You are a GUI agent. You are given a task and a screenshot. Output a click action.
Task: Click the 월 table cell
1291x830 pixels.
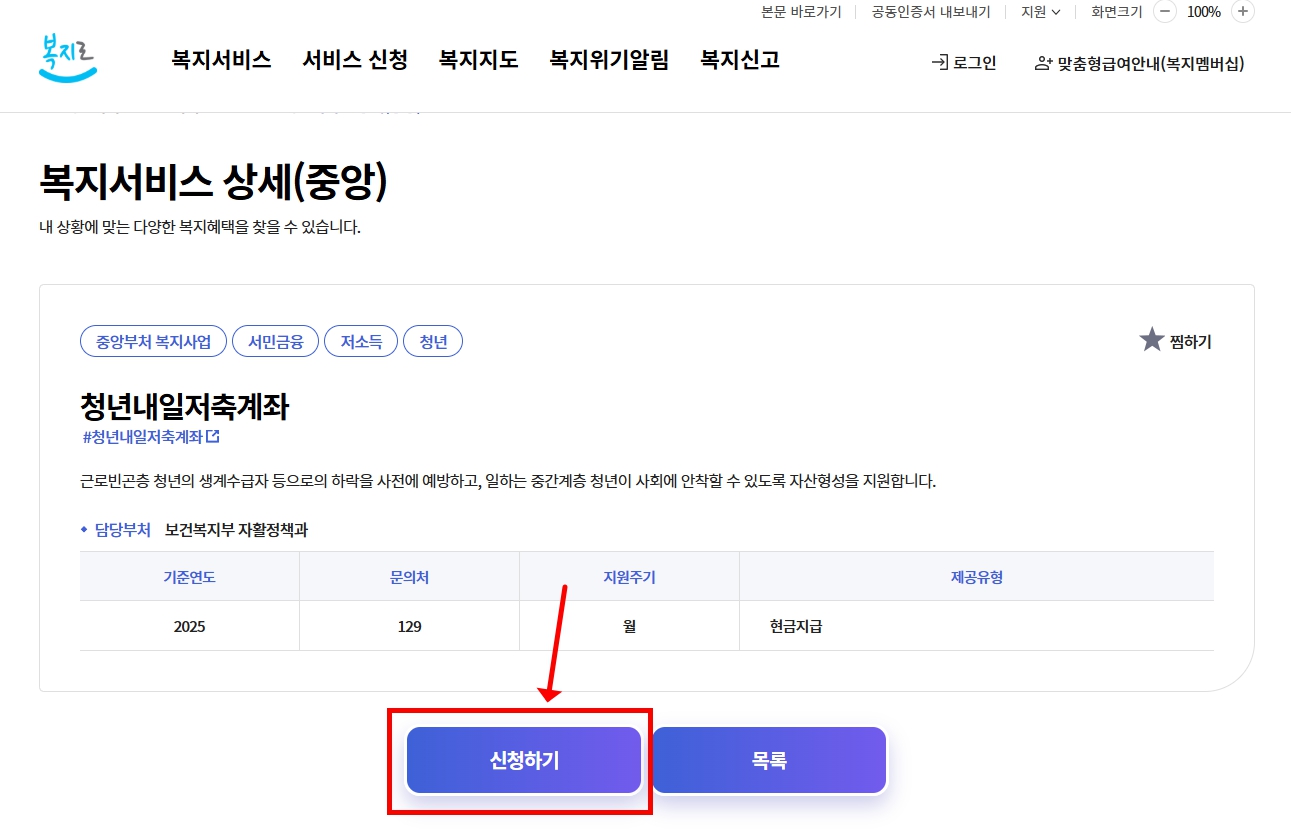629,627
